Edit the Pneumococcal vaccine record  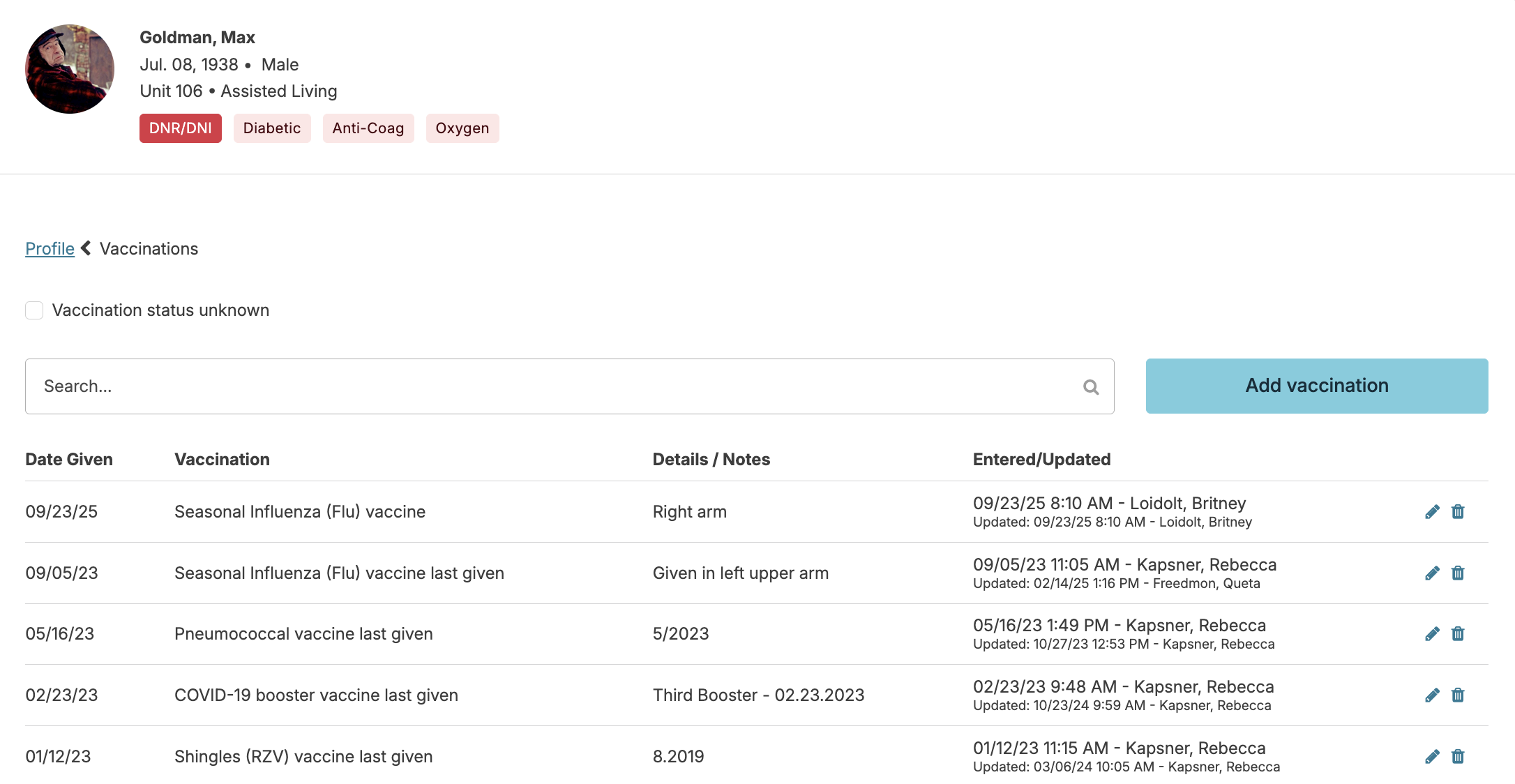tap(1432, 634)
